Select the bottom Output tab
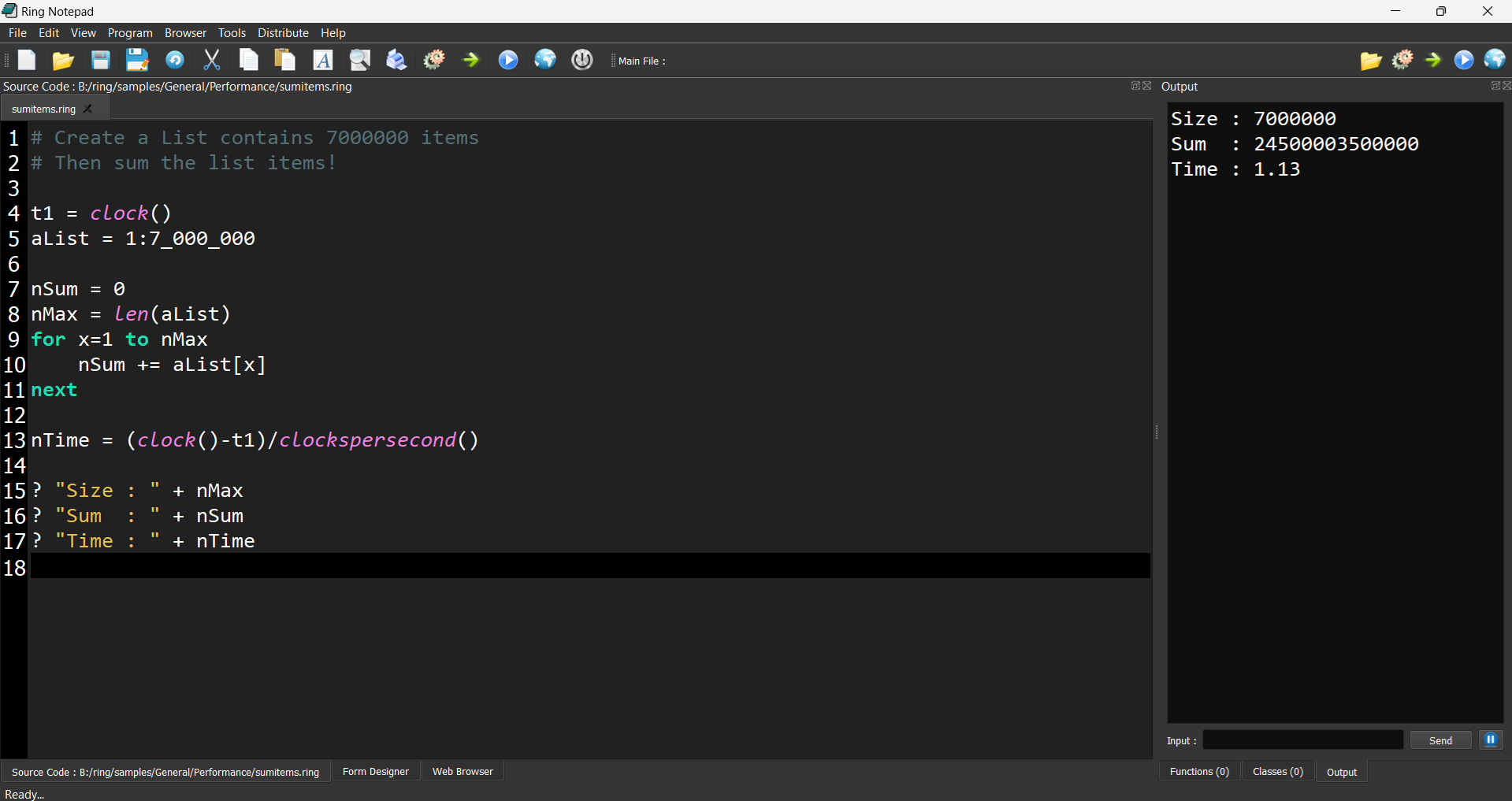Screen dimensions: 1512x801 pos(1341,772)
